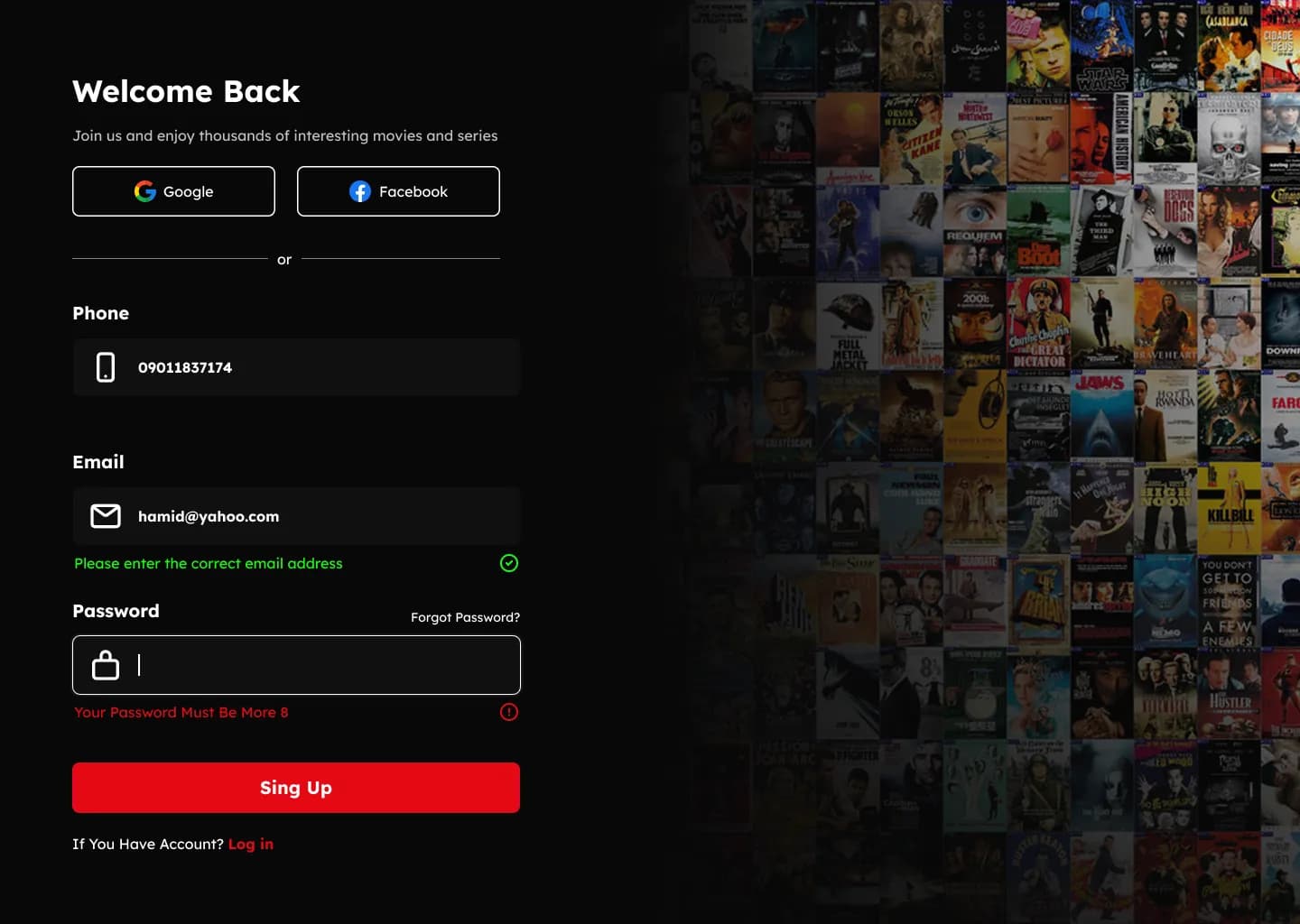
Task: Open the American History X poster
Action: click(1101, 138)
